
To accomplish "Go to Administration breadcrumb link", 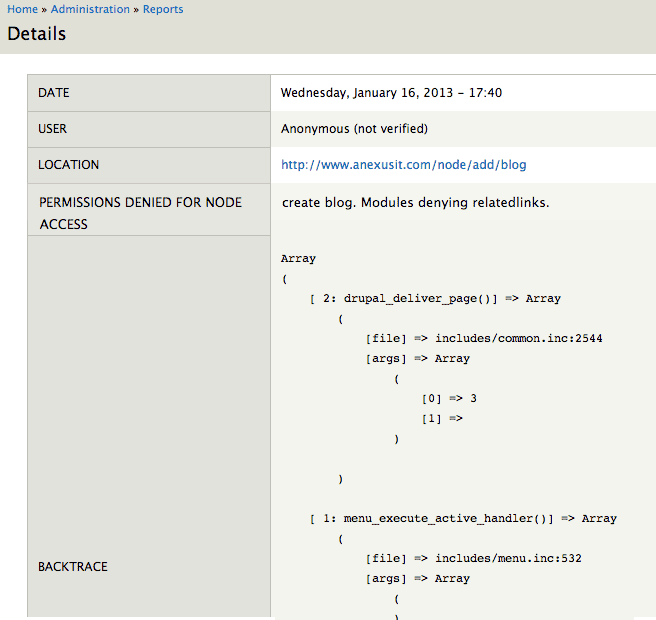I will 90,9.
